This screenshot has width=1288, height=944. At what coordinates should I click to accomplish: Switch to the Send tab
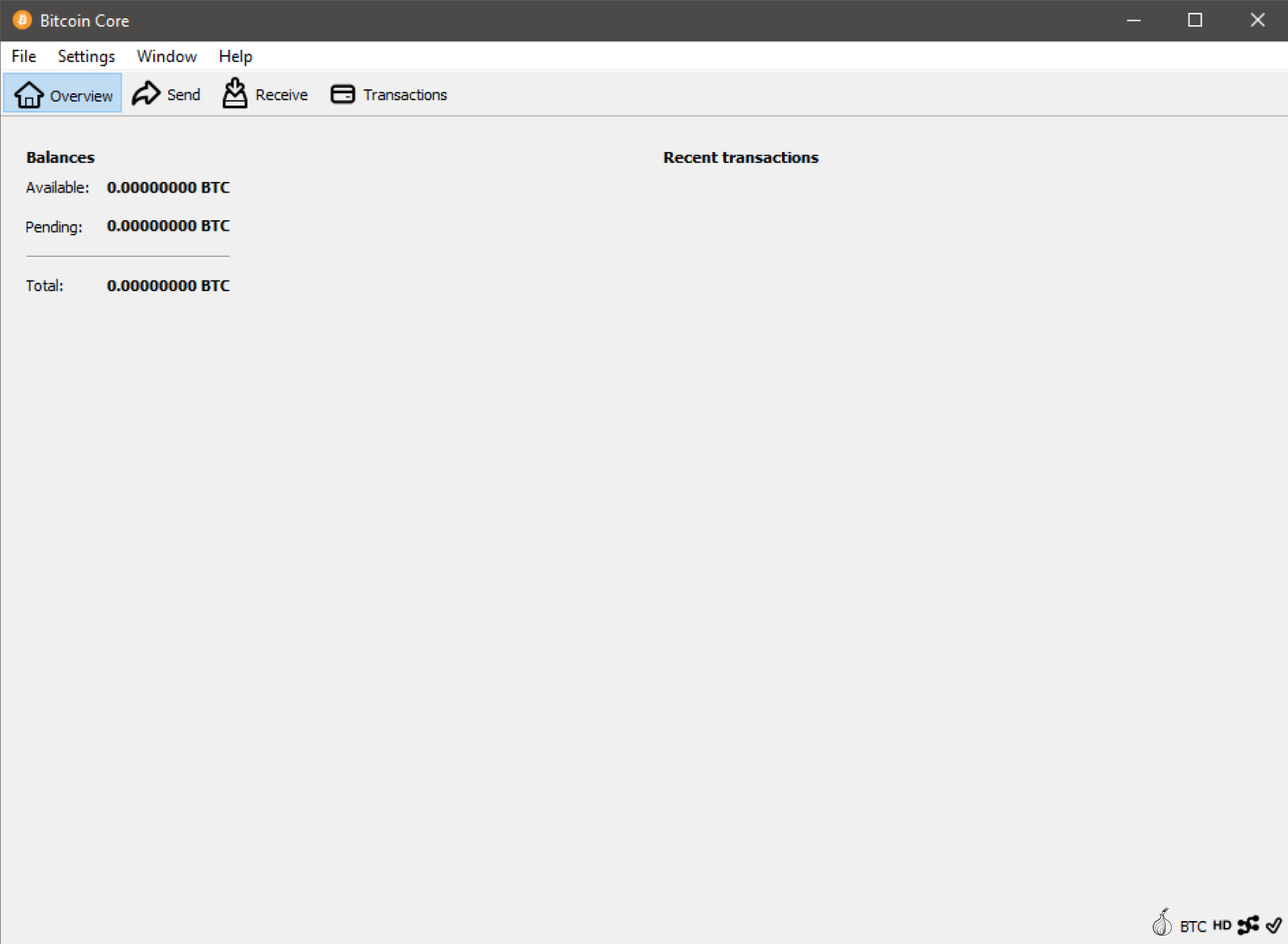click(166, 94)
